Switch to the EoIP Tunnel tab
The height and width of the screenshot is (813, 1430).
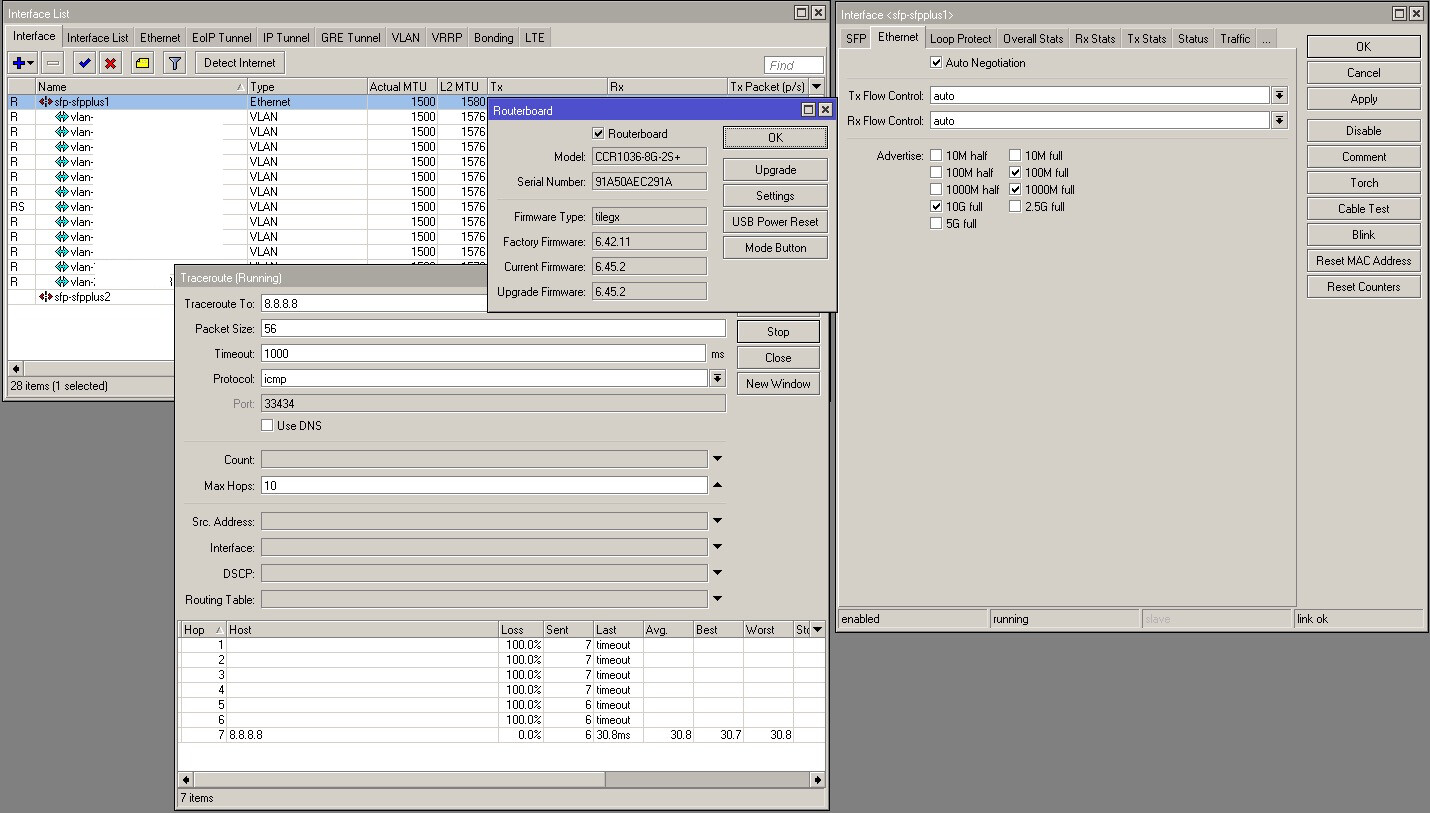tap(221, 38)
